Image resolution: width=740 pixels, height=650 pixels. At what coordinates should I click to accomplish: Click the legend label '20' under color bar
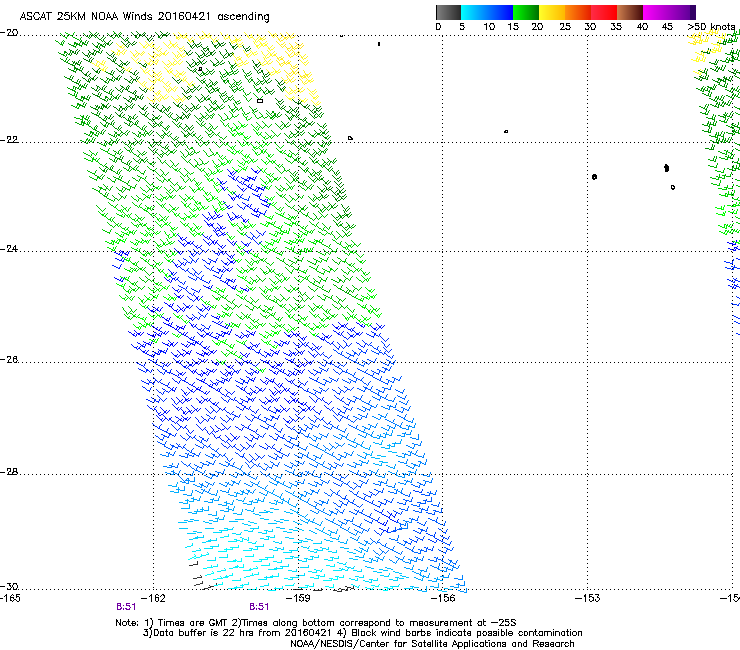point(537,27)
